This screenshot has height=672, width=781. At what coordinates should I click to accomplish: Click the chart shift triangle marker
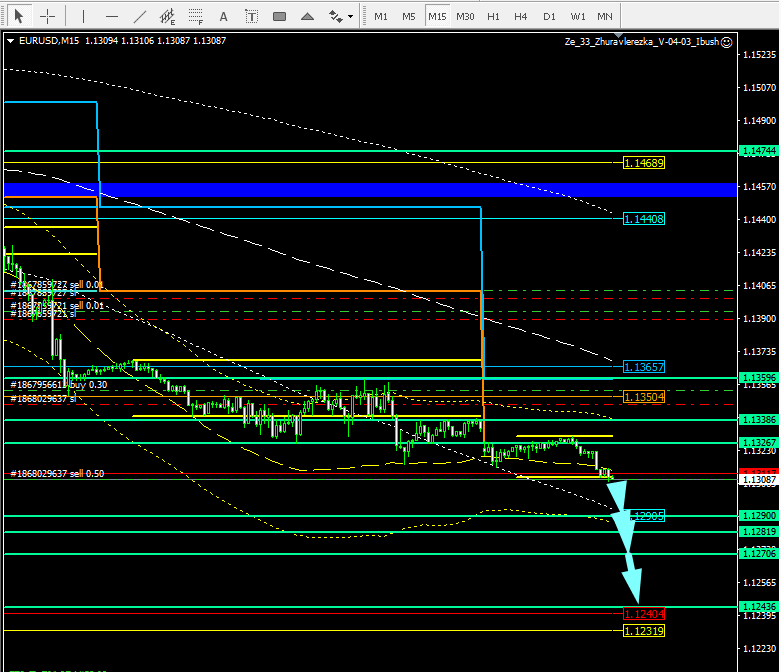click(618, 36)
